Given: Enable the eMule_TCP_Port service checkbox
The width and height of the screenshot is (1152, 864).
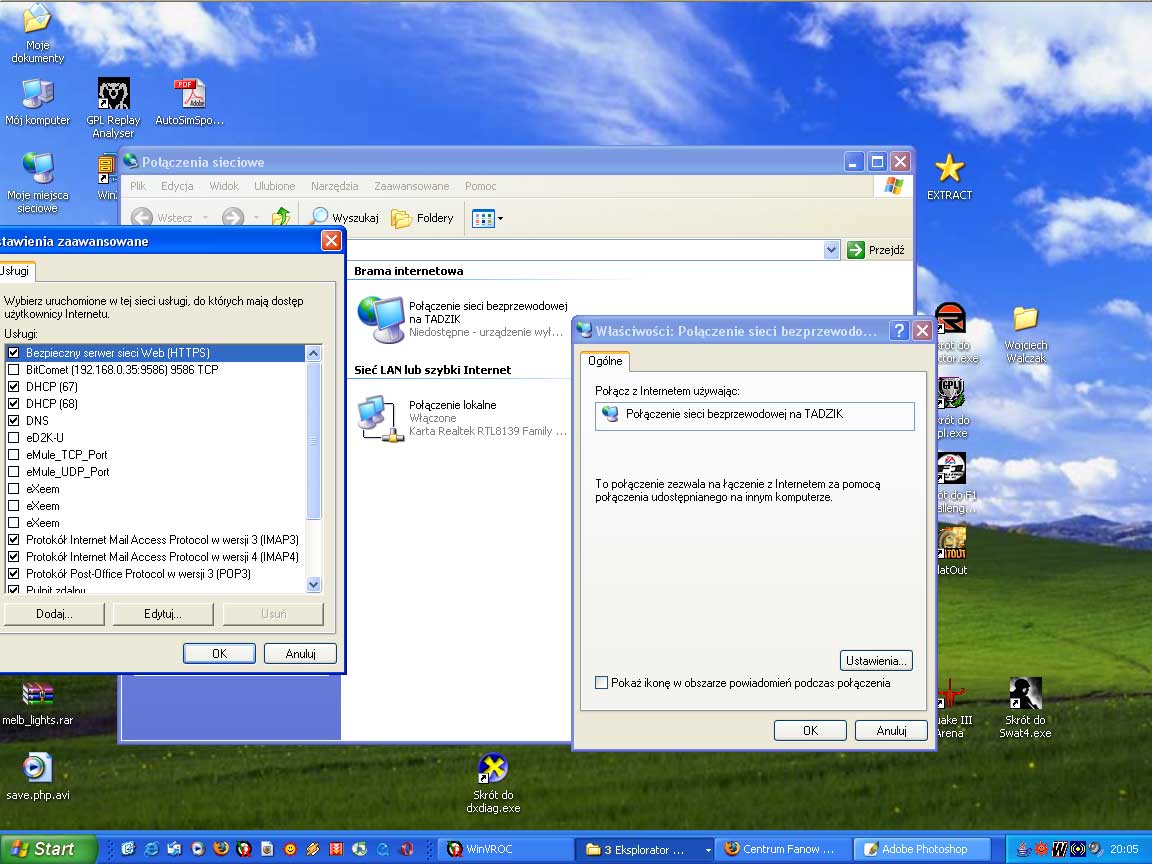Looking at the screenshot, I should [x=14, y=455].
